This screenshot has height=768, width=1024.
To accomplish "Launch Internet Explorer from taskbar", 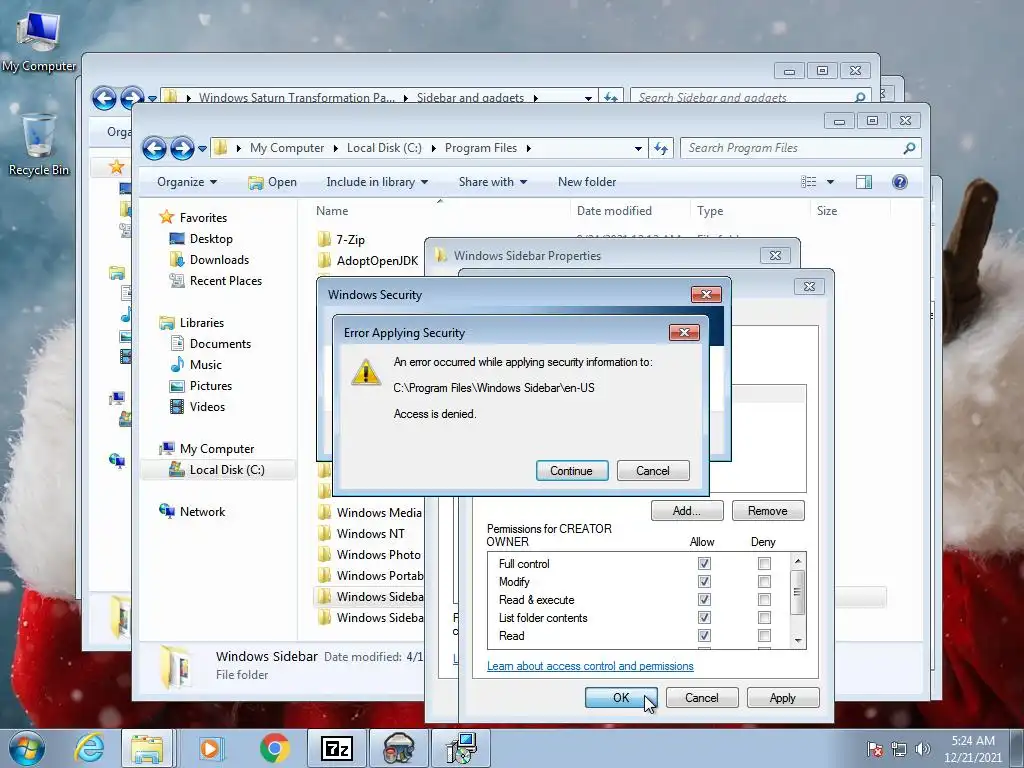I will coord(89,748).
